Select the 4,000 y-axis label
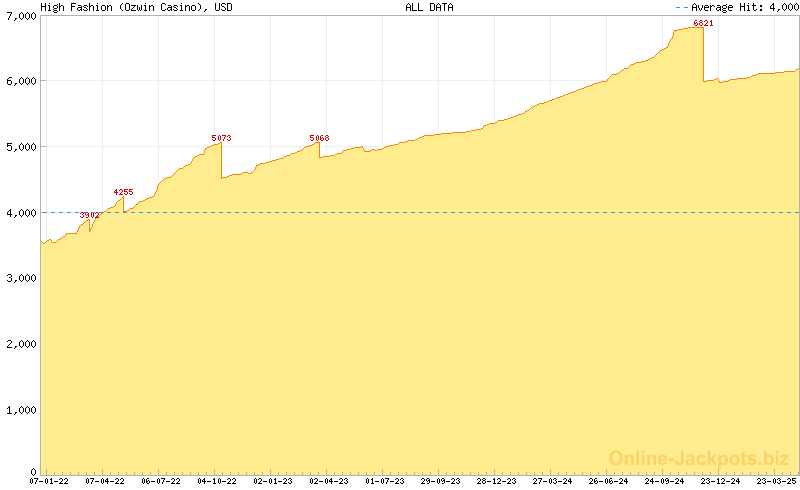Viewport: 800px width, 490px height. pyautogui.click(x=20, y=212)
